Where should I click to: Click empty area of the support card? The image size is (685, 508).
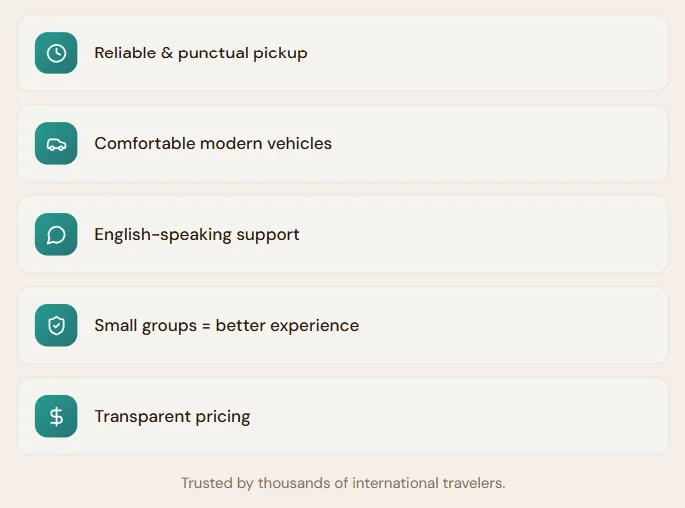(500, 235)
